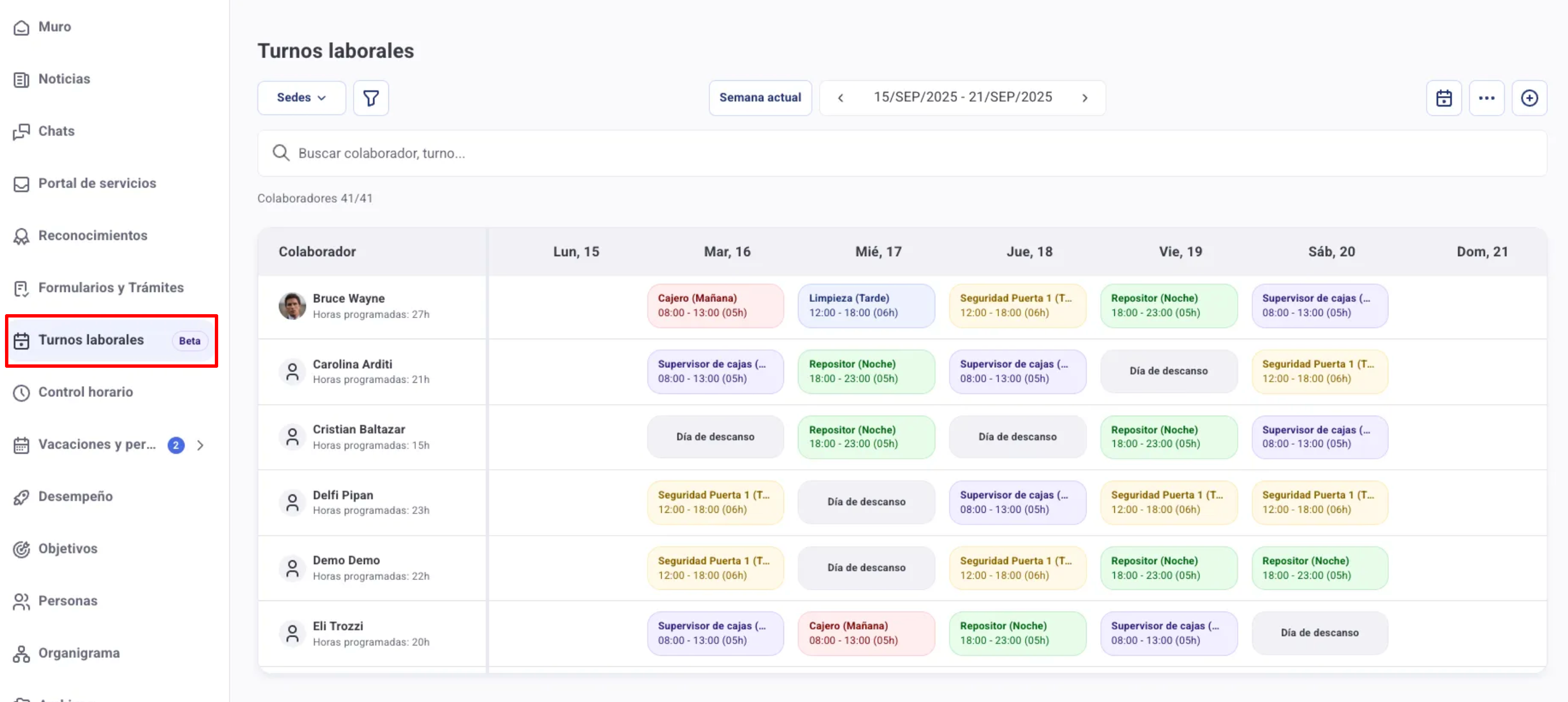1568x702 pixels.
Task: Open the Sedes dropdown
Action: (301, 98)
